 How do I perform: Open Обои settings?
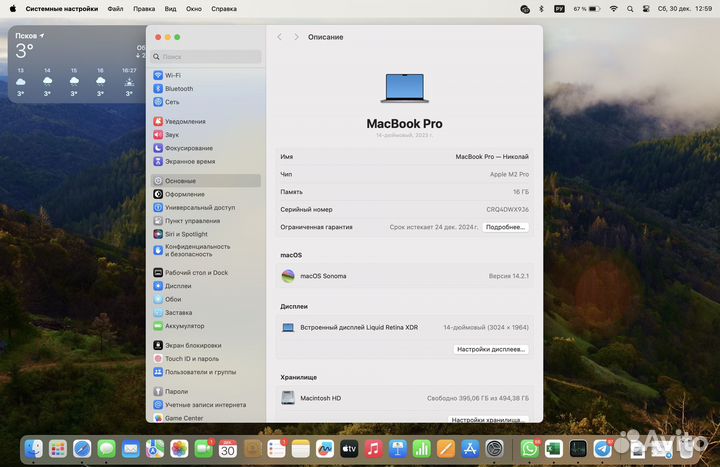(x=206, y=299)
